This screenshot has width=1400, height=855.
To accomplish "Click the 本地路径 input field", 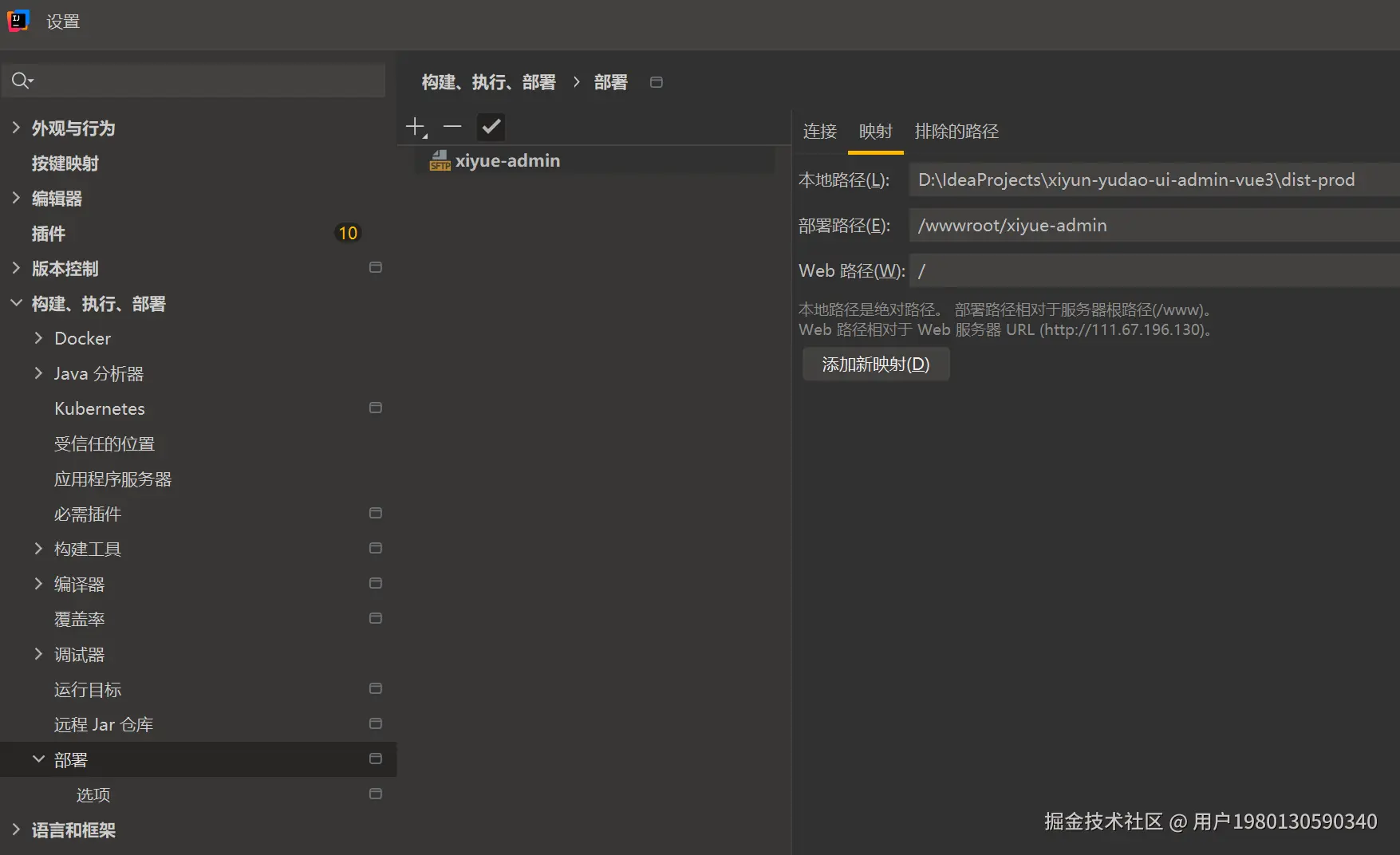I will pos(1154,180).
